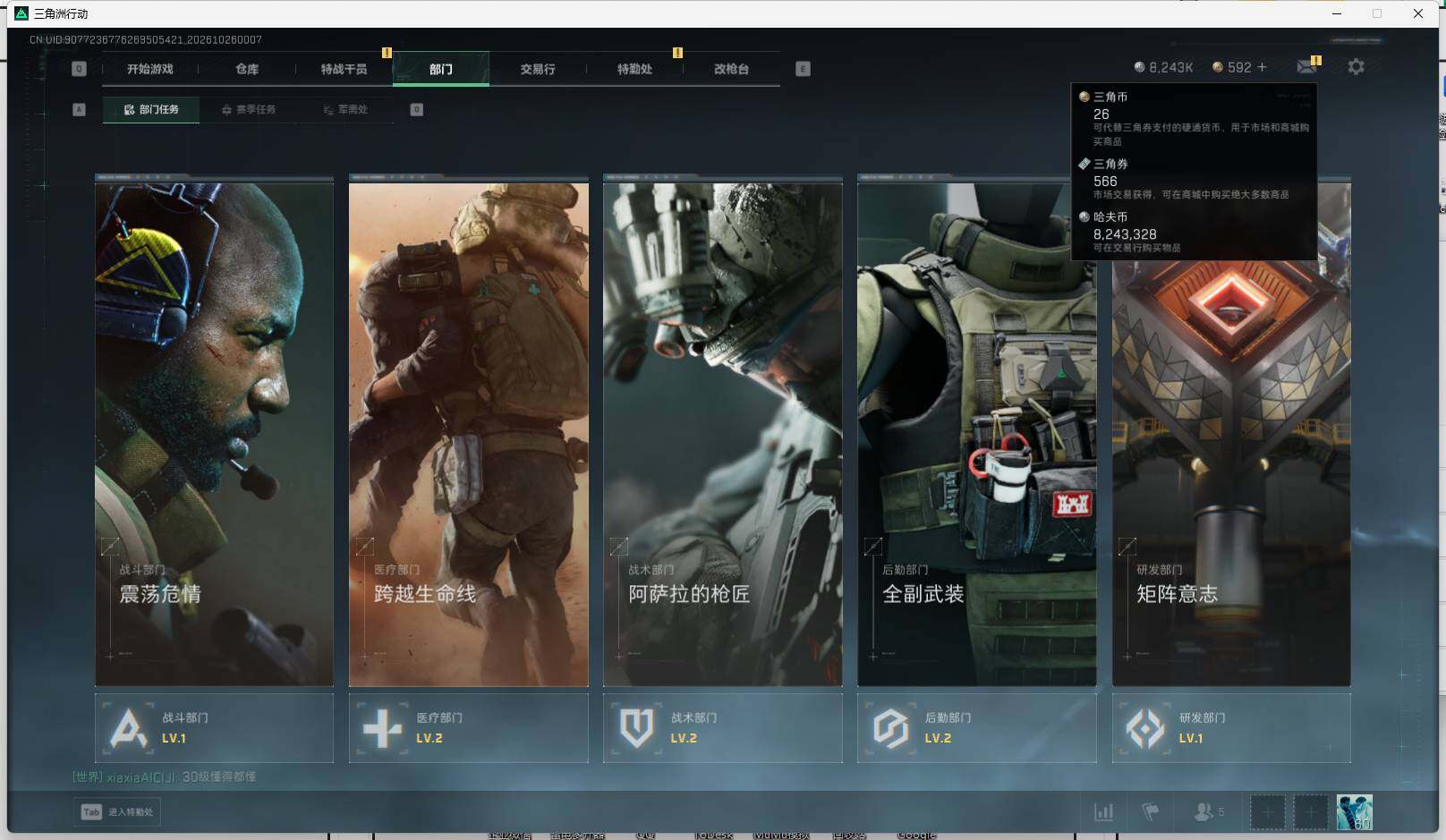Click the 战术部门 shield emblem icon
This screenshot has height=840, width=1446.
point(636,728)
